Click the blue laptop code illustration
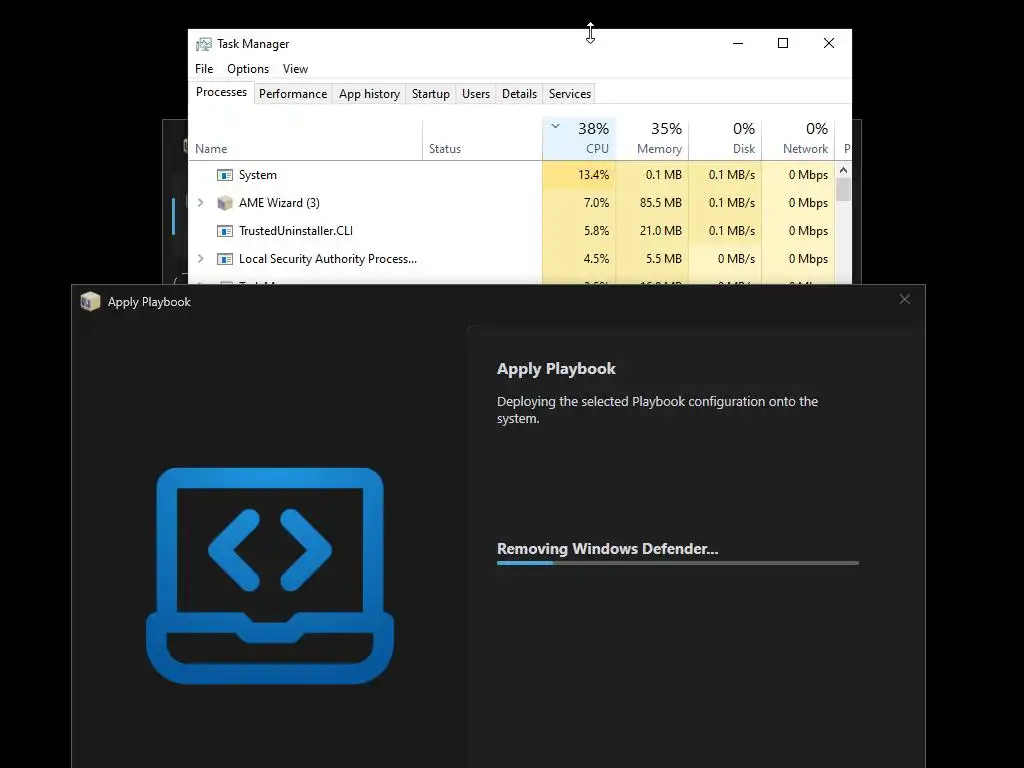1024x768 pixels. pos(270,575)
